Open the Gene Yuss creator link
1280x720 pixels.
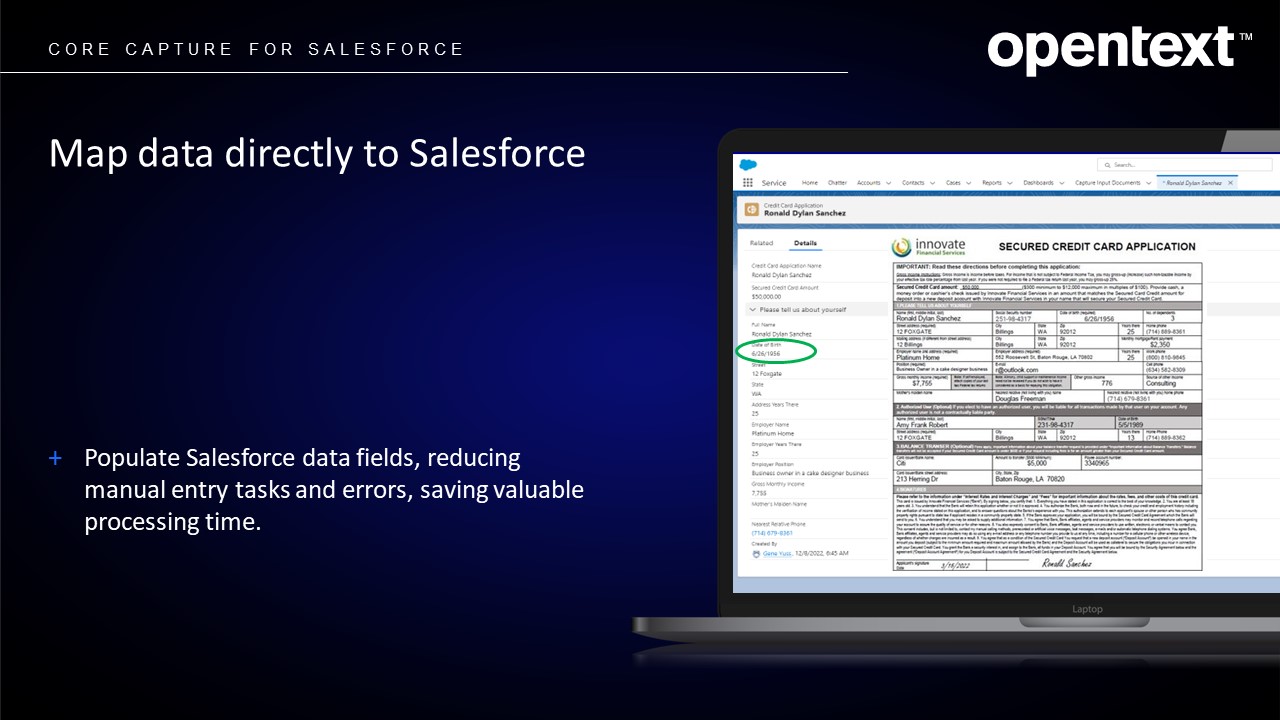click(x=777, y=553)
